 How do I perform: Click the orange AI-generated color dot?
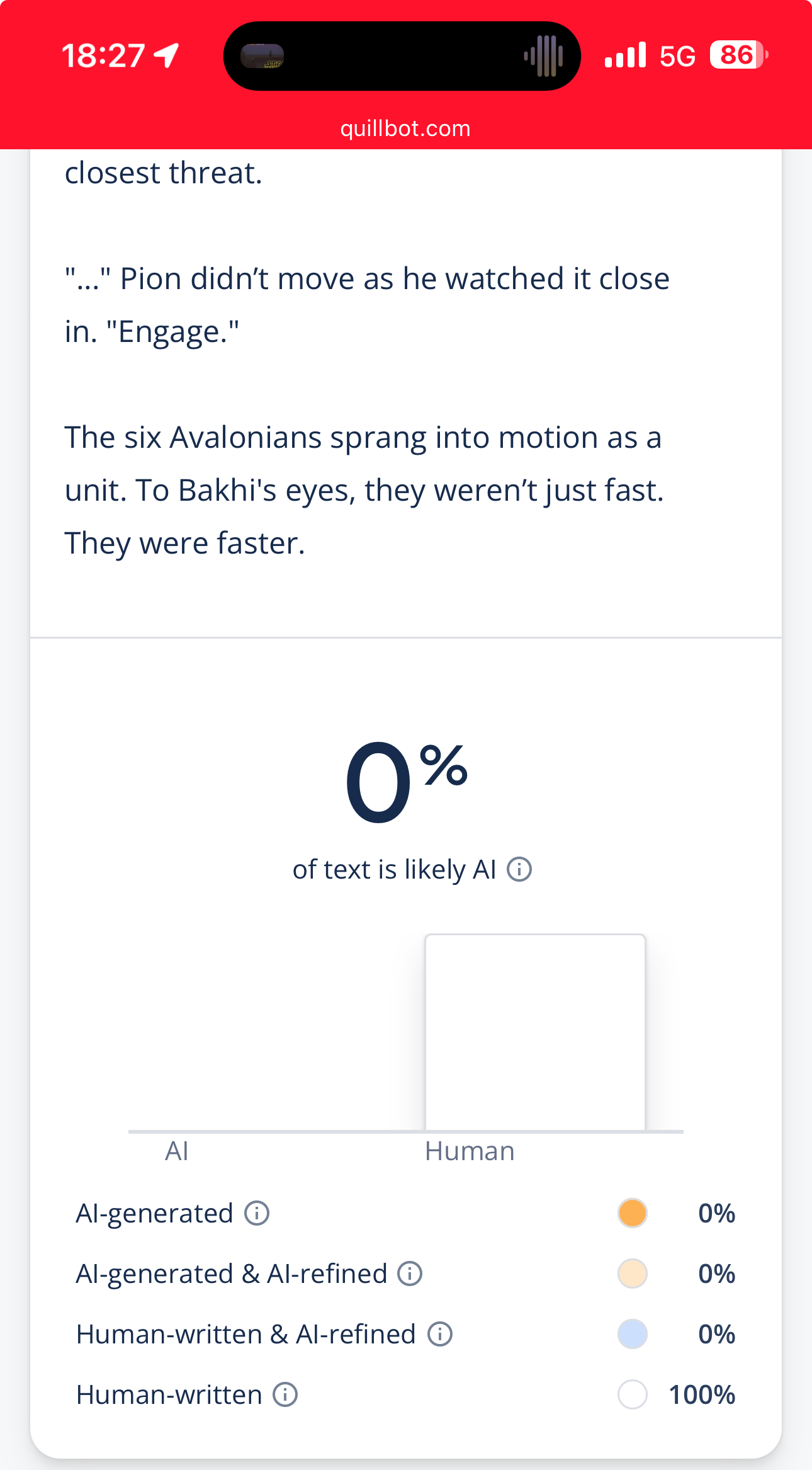tap(633, 1213)
